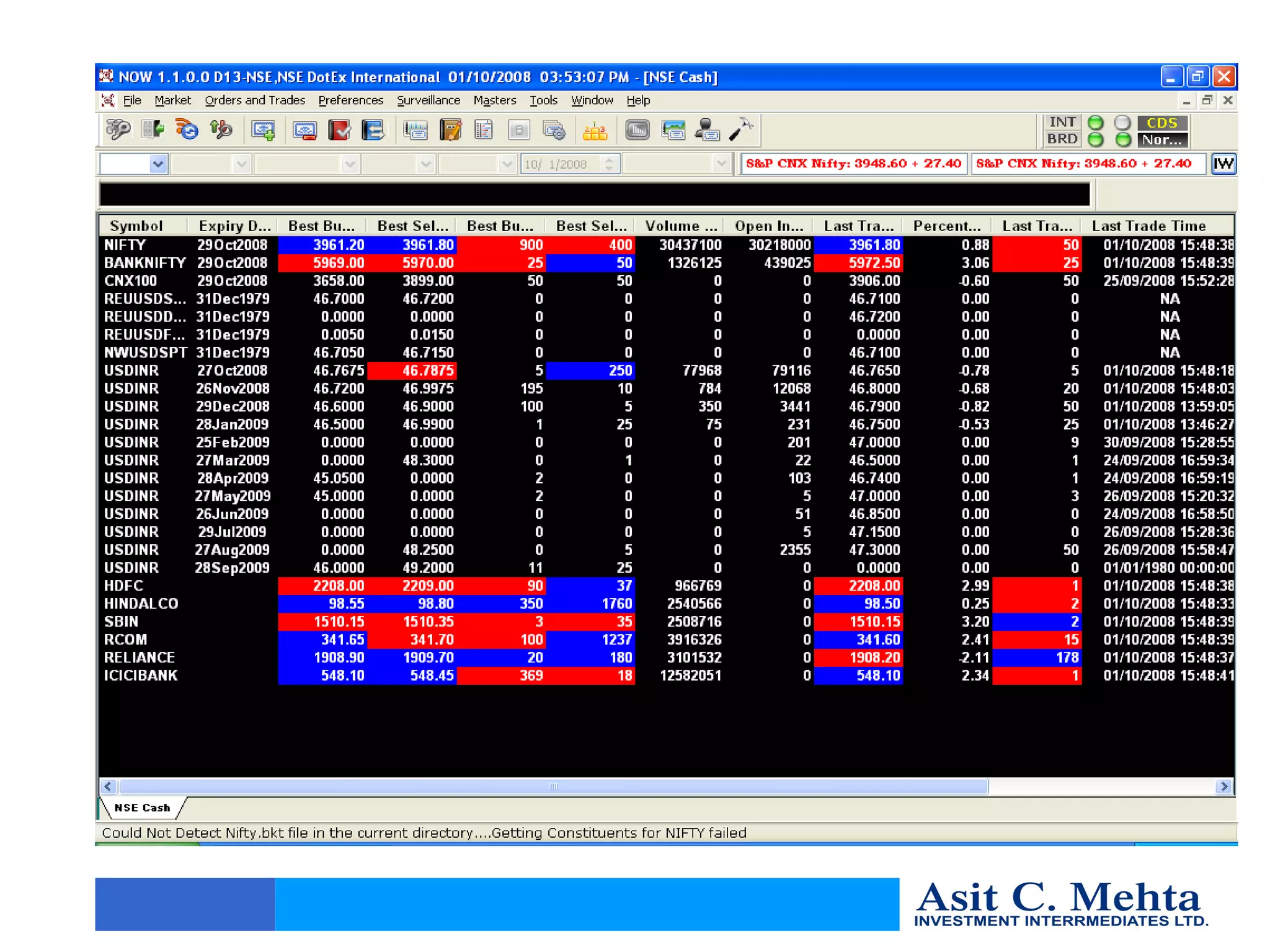Image resolution: width=1270 pixels, height=952 pixels.
Task: Click the green BRD status indicator light
Action: click(x=1096, y=139)
